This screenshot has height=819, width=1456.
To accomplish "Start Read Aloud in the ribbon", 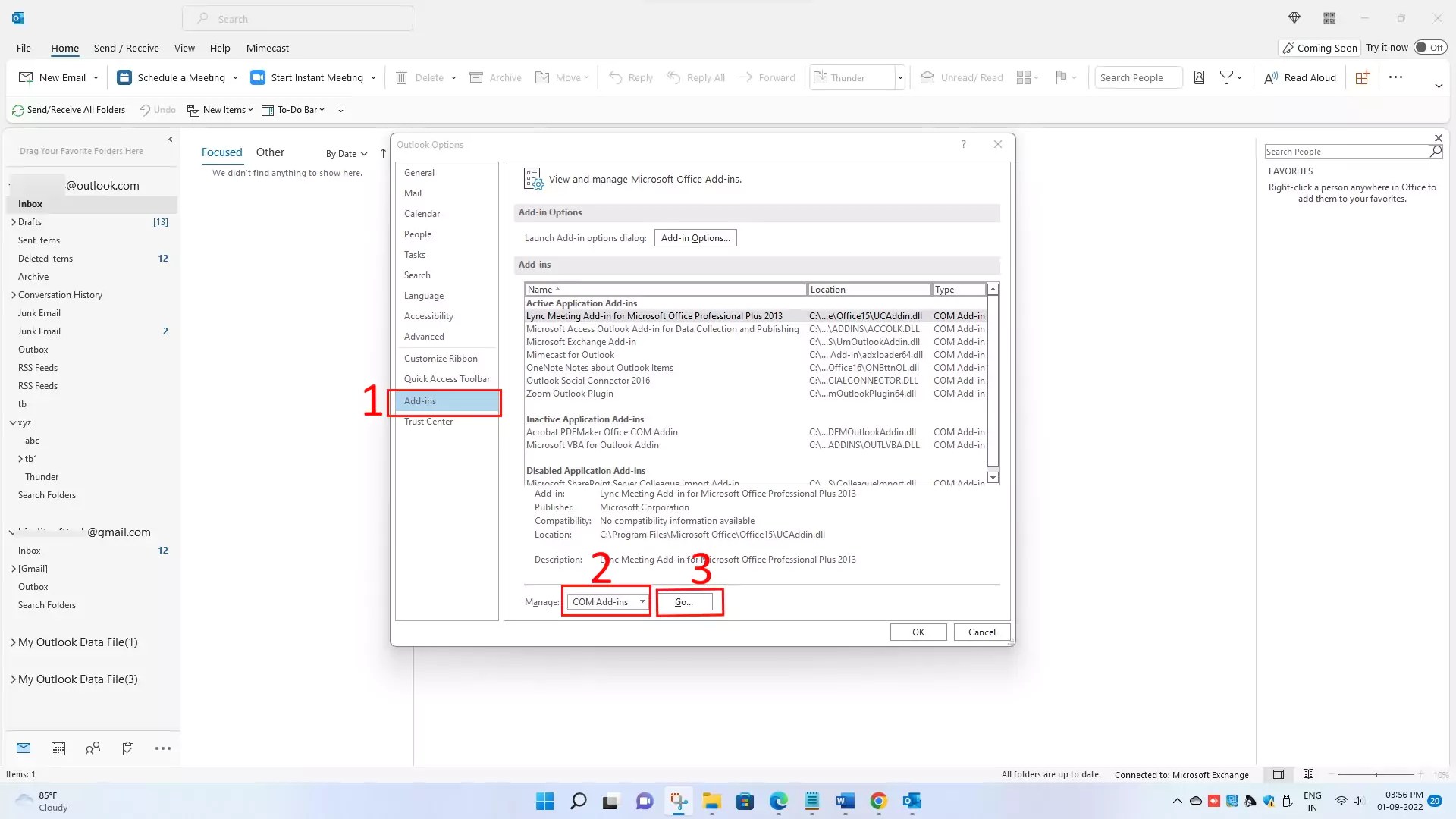I will [x=1300, y=77].
